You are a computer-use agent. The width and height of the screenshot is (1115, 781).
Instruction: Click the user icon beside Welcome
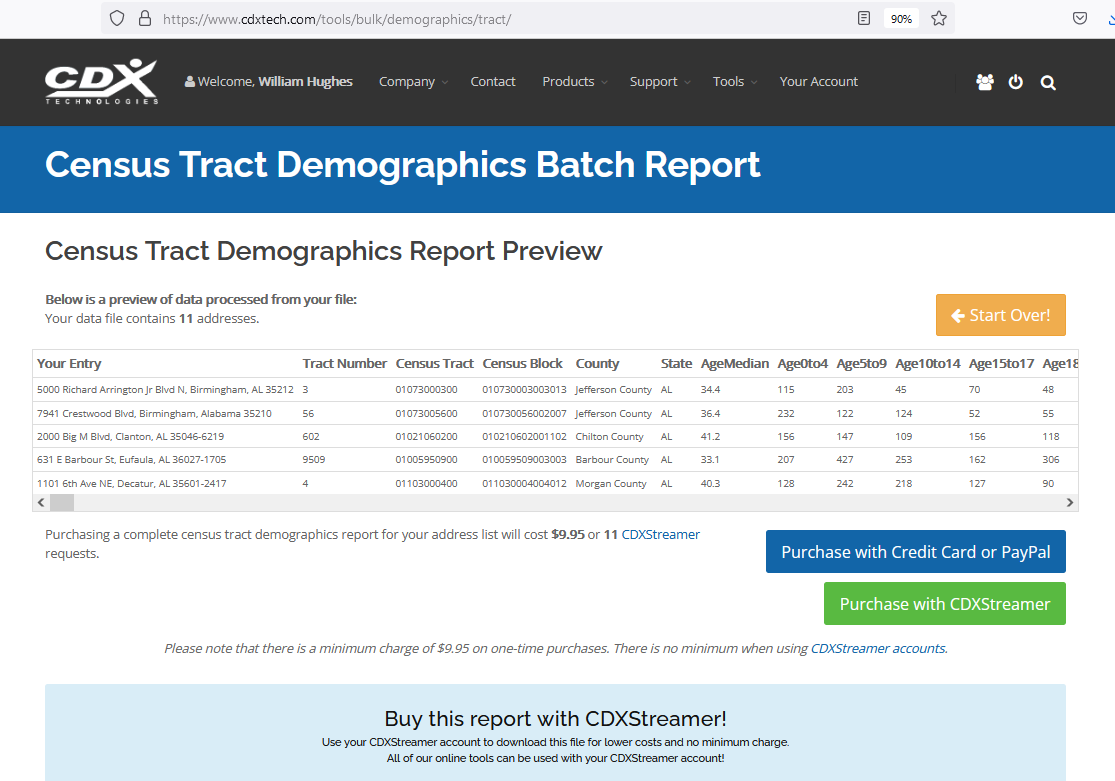190,82
